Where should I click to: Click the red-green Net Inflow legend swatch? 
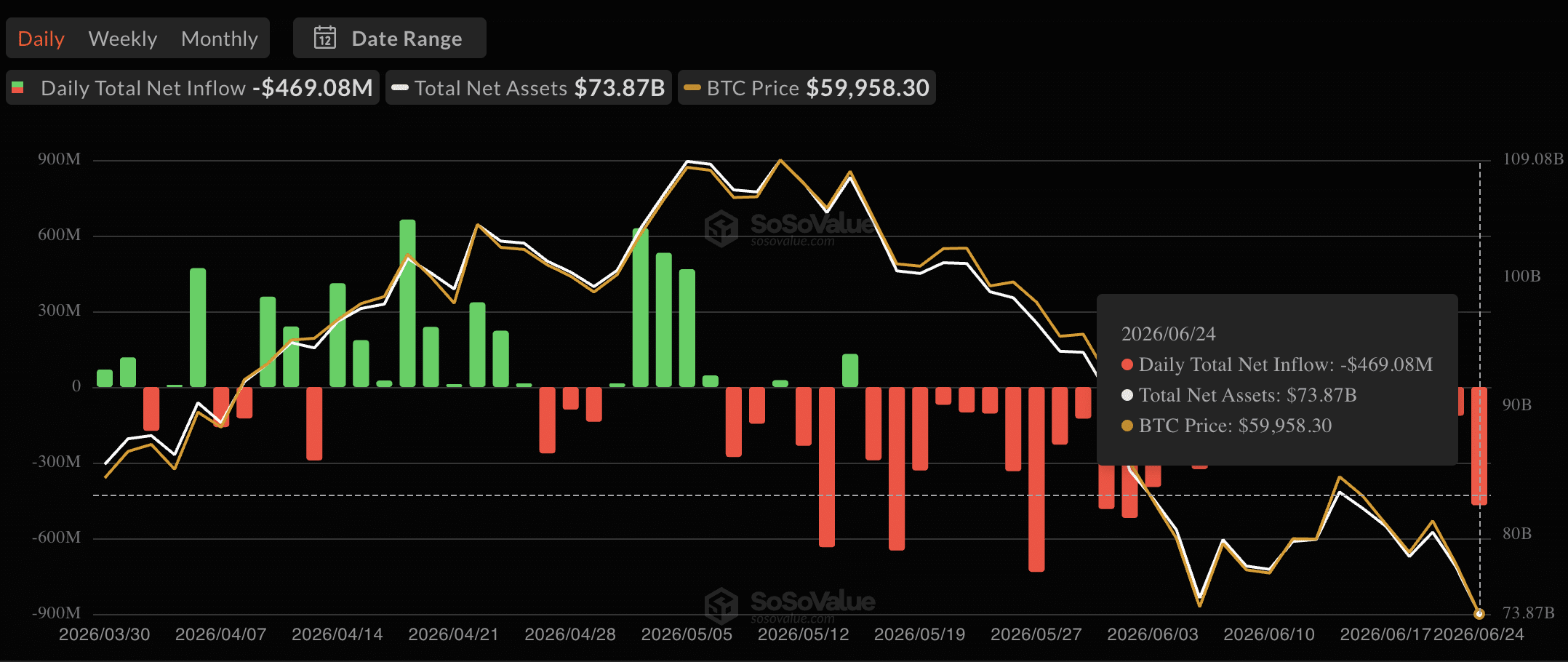[18, 88]
